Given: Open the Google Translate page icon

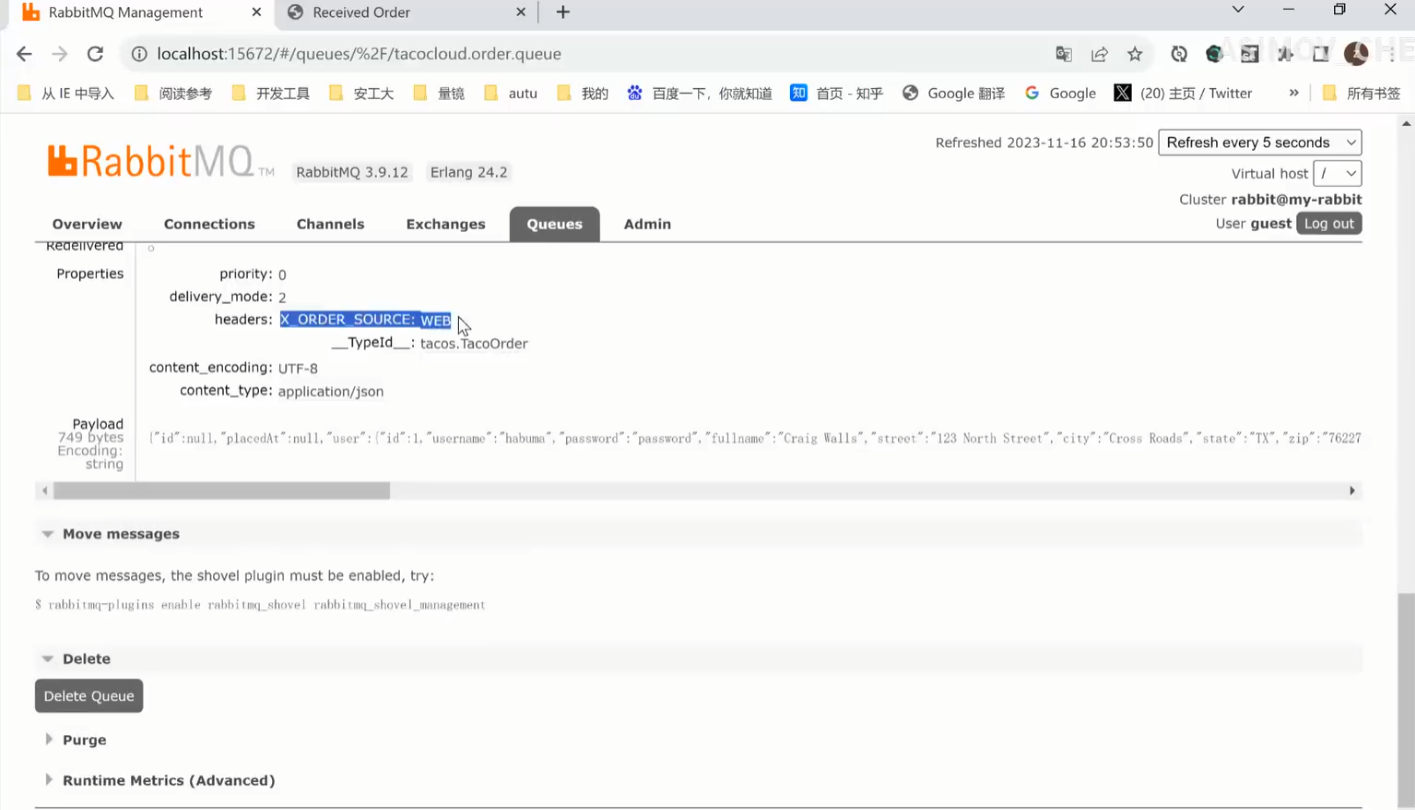Looking at the screenshot, I should [1063, 54].
